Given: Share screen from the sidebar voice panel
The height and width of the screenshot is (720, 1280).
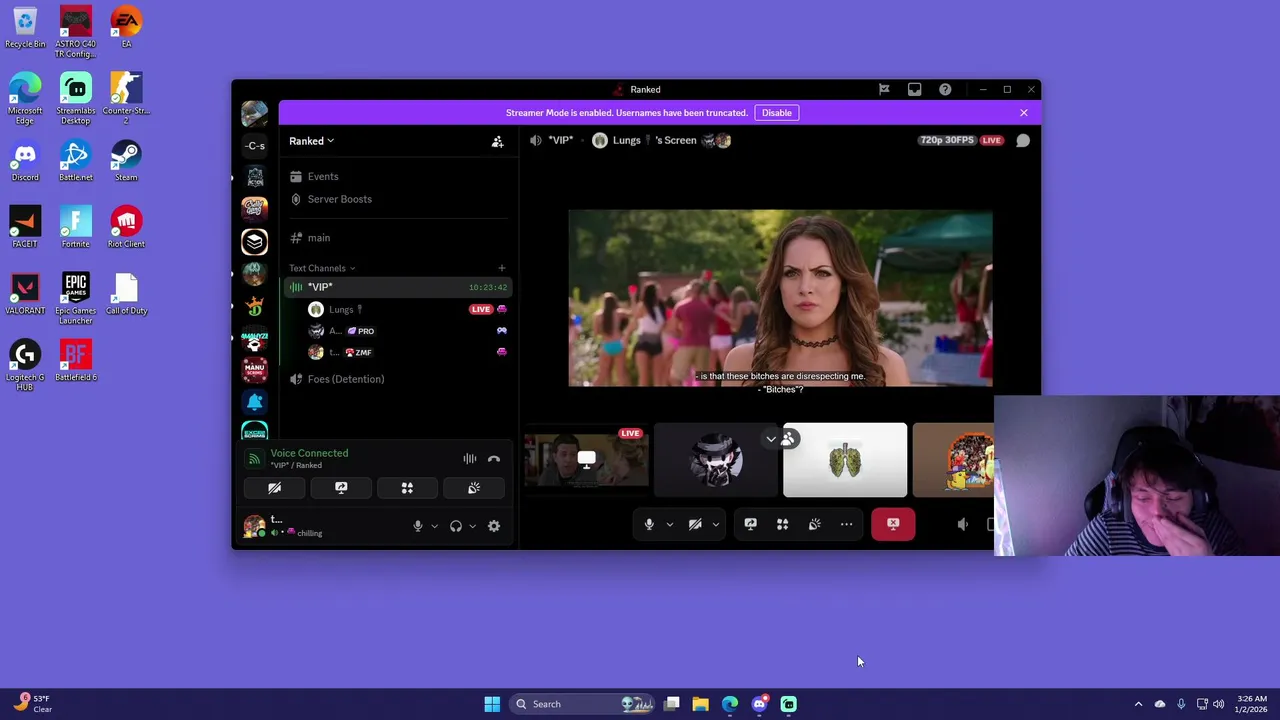Looking at the screenshot, I should [x=341, y=488].
